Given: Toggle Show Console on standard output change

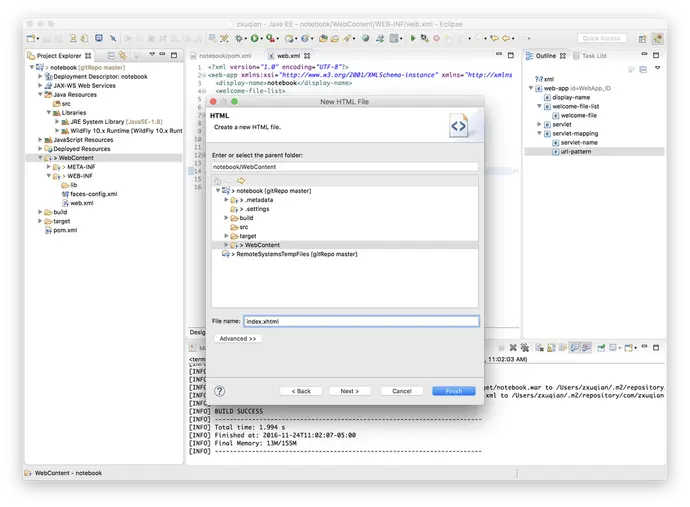Looking at the screenshot, I should 574,348.
